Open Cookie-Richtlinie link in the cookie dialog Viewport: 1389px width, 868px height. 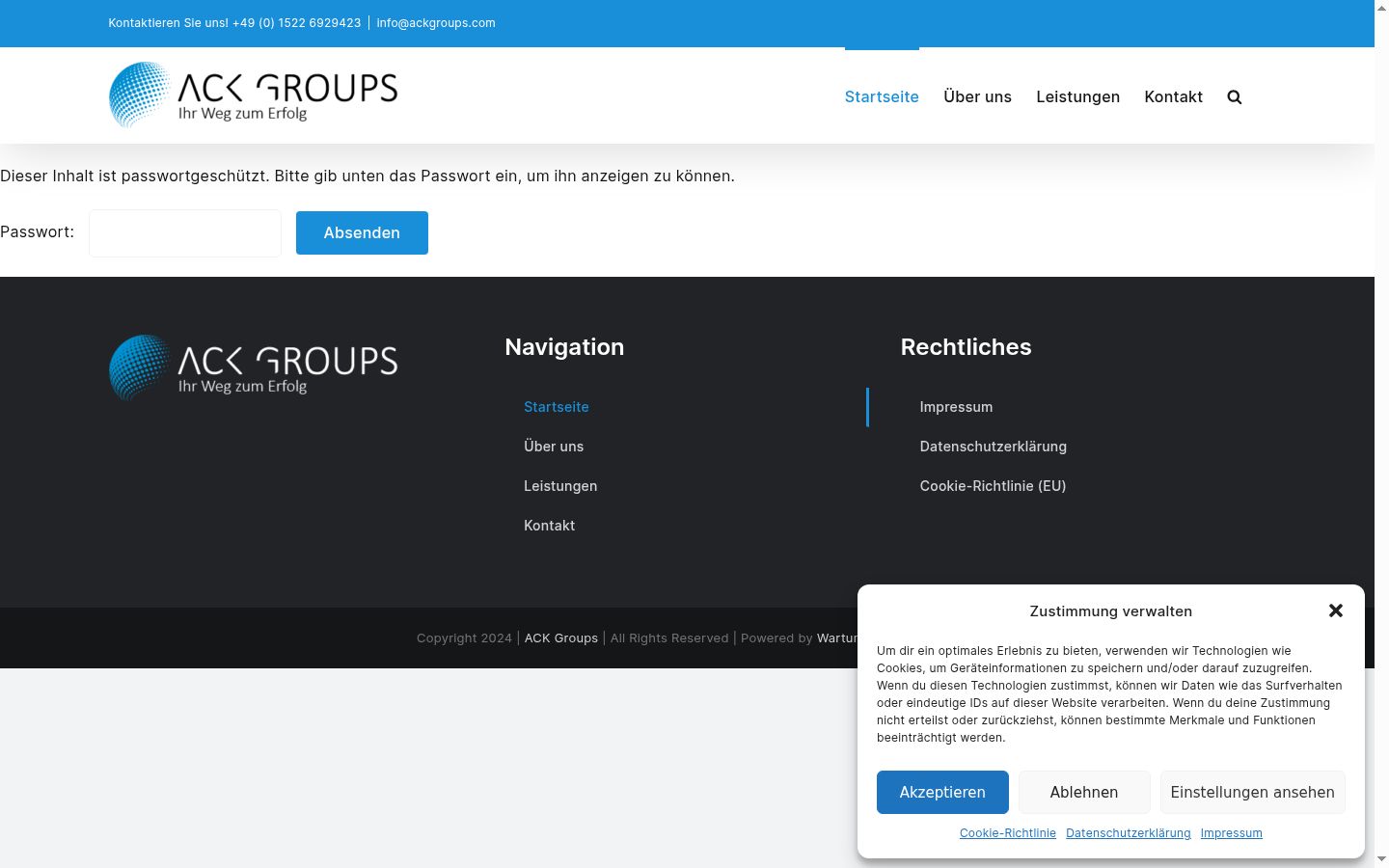point(1007,833)
